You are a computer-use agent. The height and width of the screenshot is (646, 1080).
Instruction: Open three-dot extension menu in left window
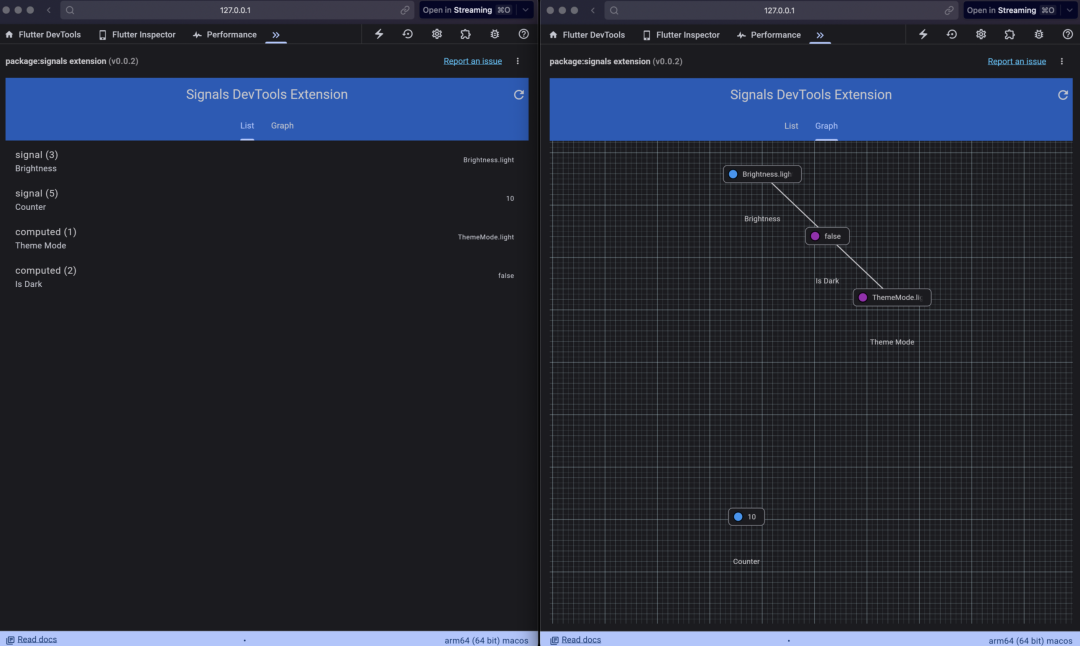pos(517,61)
